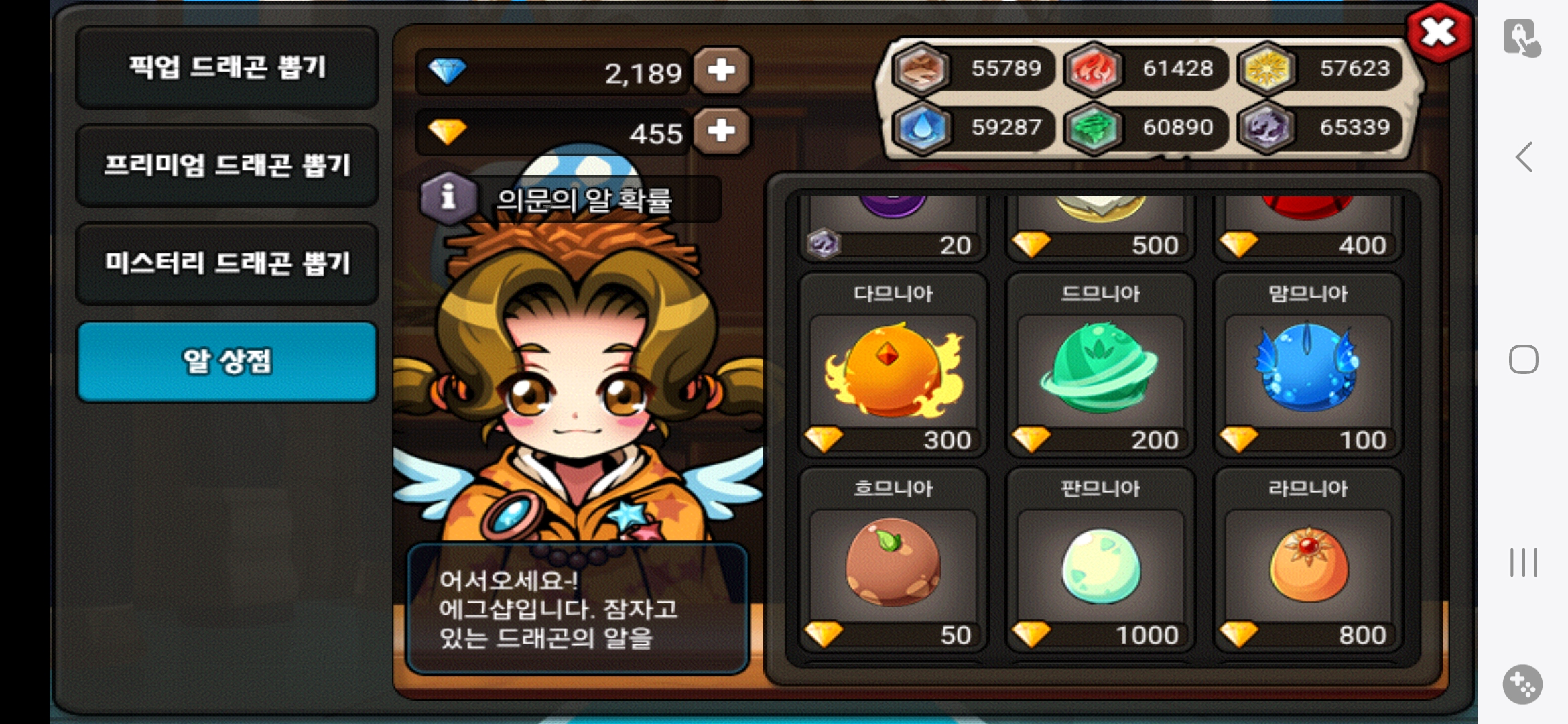Tap the plus button next to 455 gold gems
The image size is (1568, 724).
coord(721,131)
